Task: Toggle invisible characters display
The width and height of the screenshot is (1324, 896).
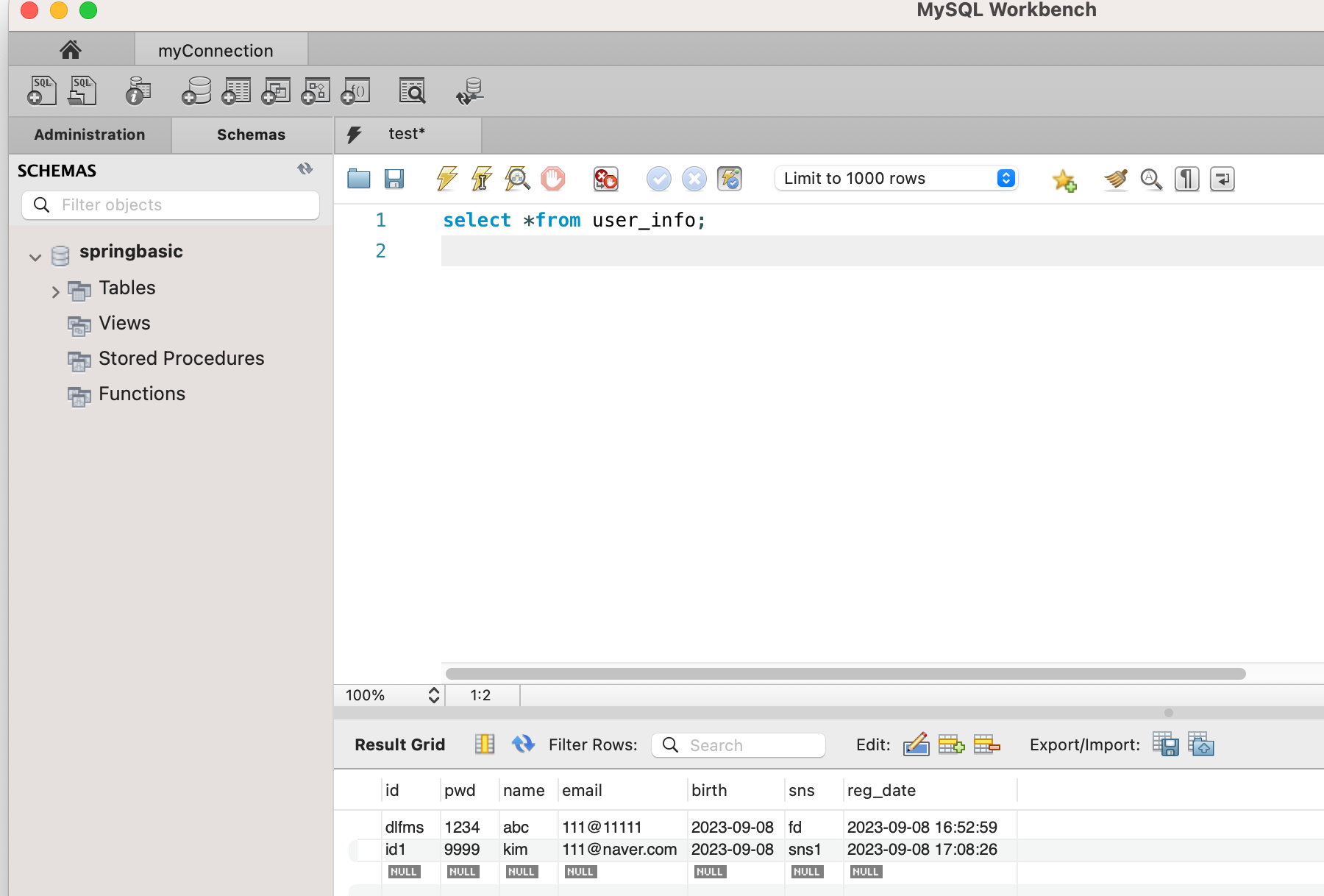Action: pyautogui.click(x=1186, y=179)
